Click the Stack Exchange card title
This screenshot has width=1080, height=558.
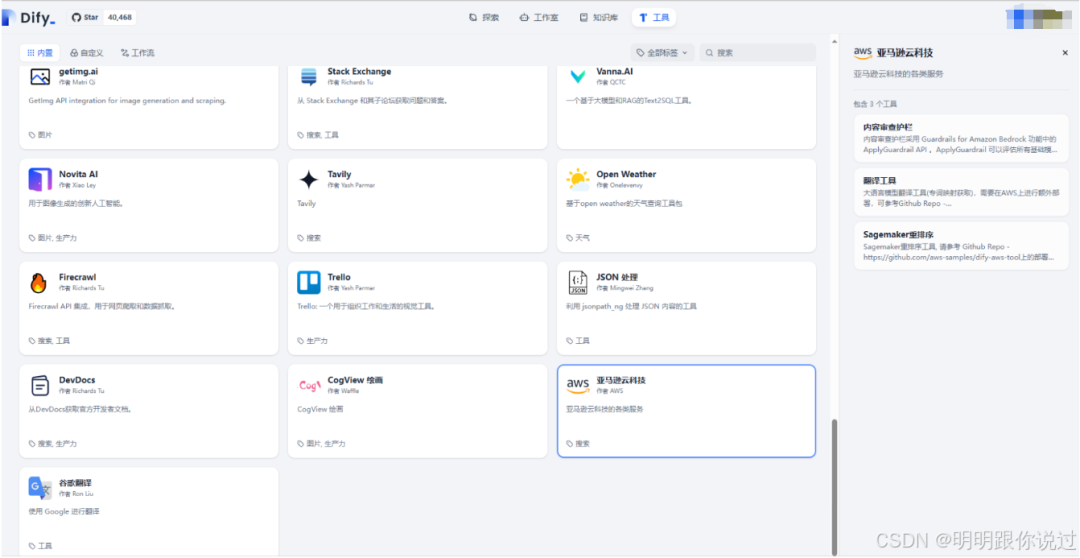[x=360, y=72]
